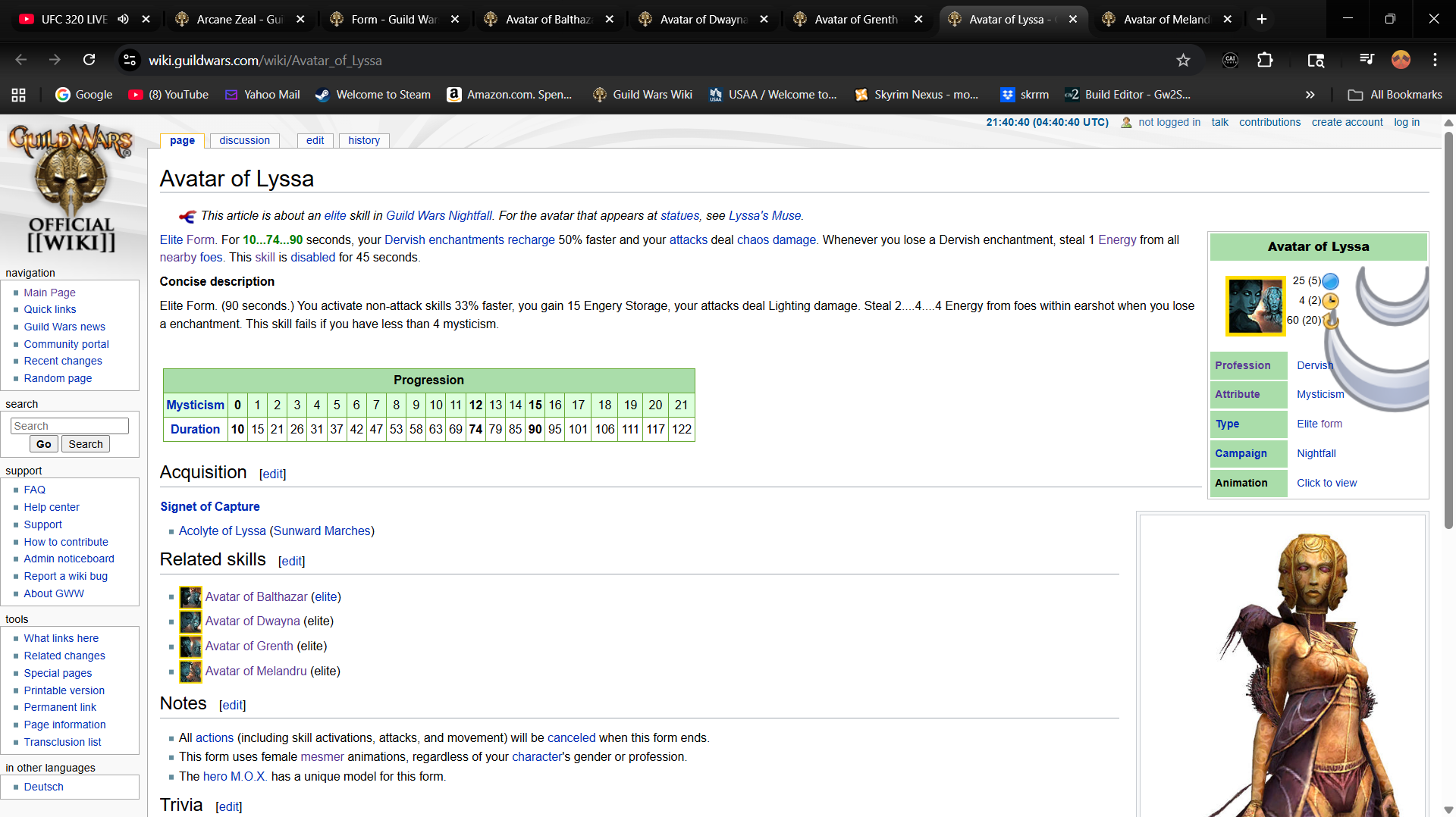Viewport: 1456px width, 817px height.
Task: Click the browser forward arrow
Action: (x=55, y=60)
